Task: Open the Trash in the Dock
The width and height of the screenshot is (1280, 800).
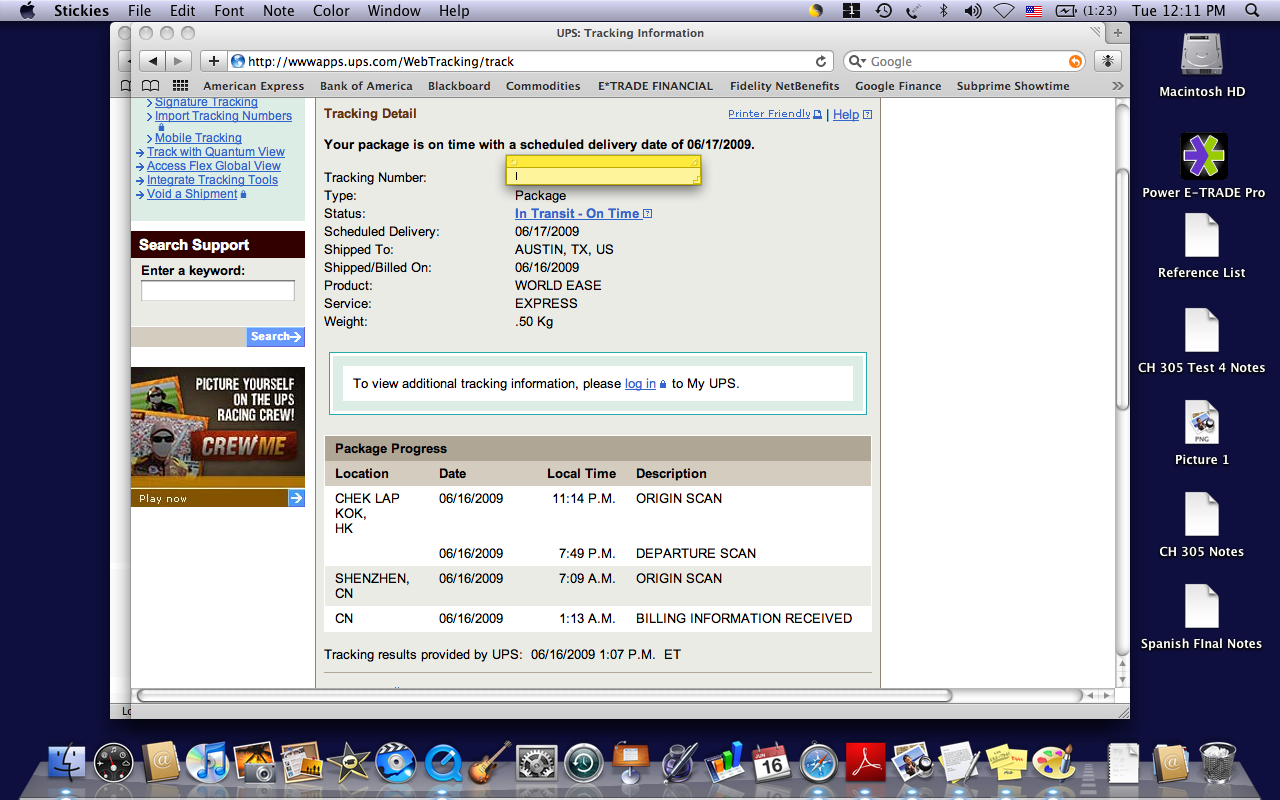Action: click(1217, 763)
